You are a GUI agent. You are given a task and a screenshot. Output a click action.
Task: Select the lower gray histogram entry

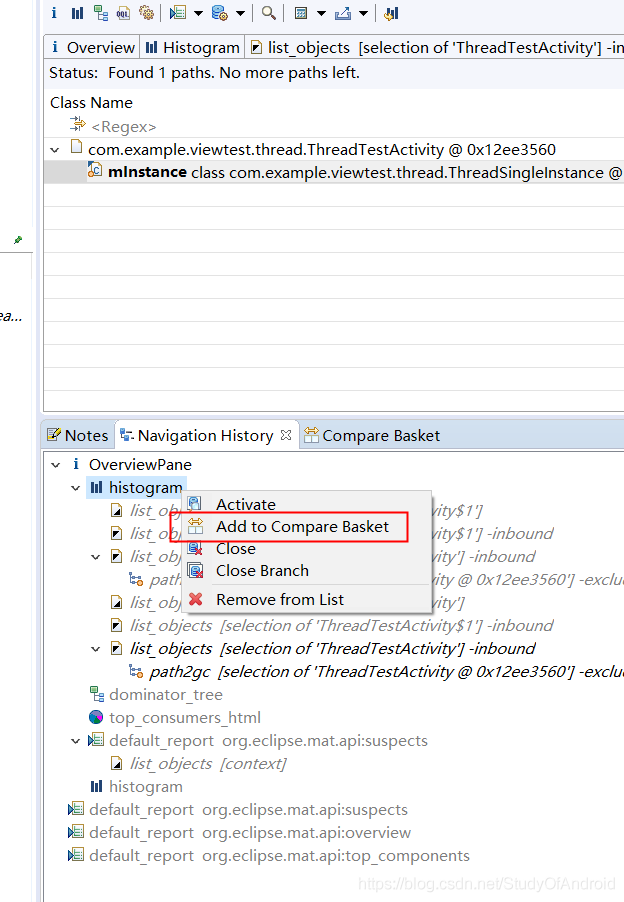click(x=146, y=786)
